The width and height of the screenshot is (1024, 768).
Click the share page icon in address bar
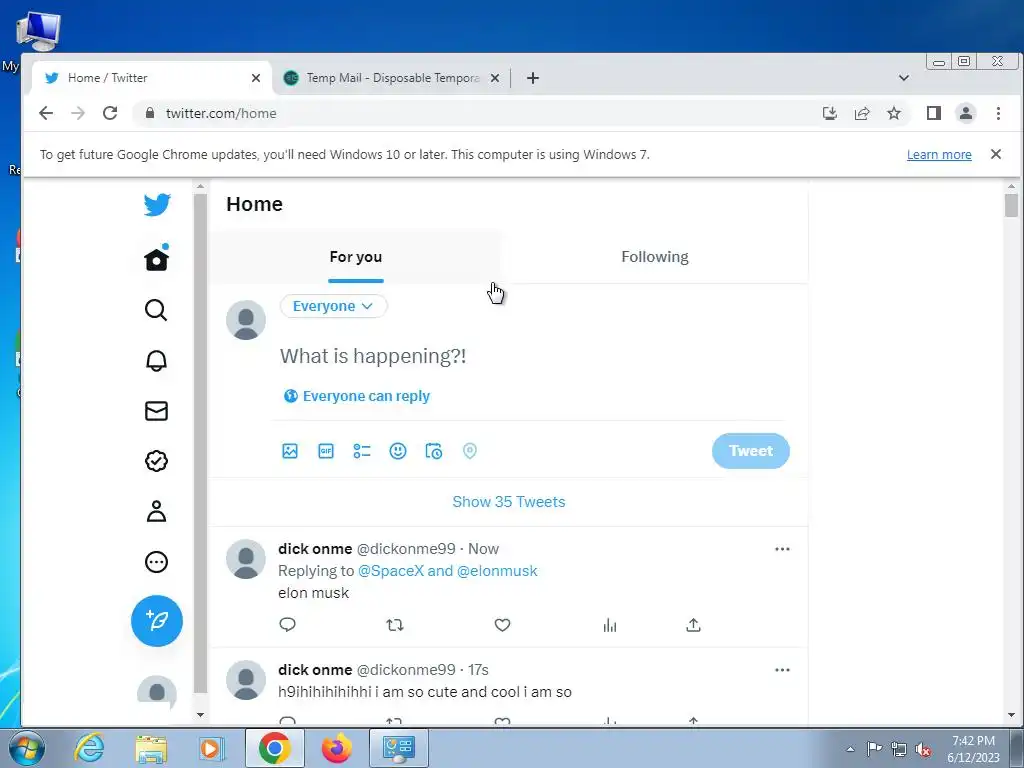(862, 113)
